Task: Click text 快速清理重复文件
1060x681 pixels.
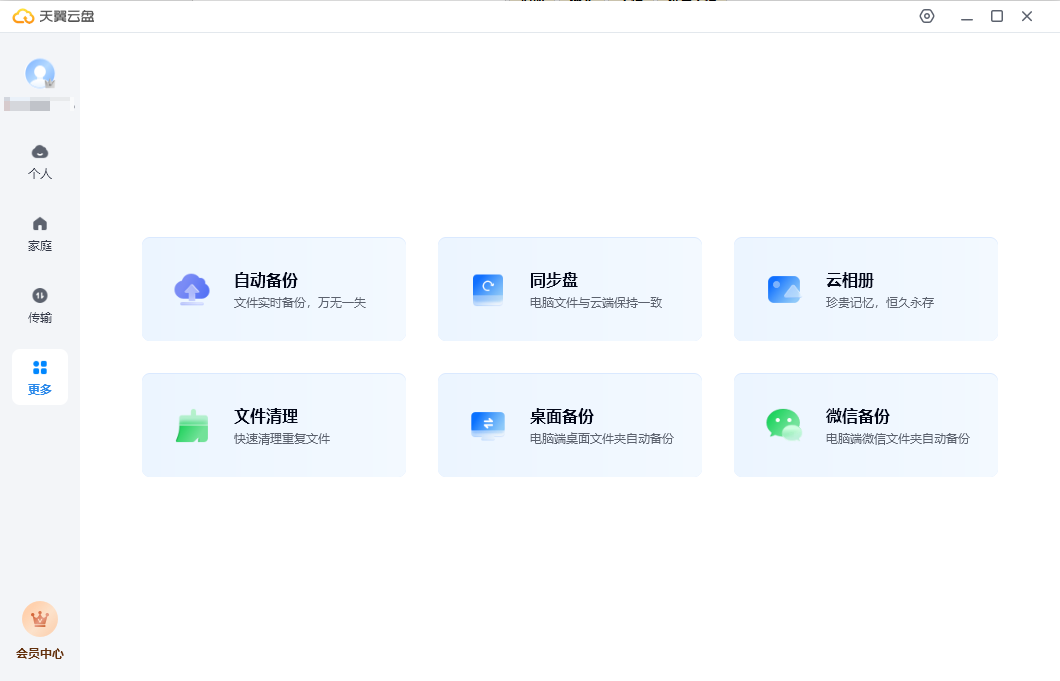Action: (282, 439)
